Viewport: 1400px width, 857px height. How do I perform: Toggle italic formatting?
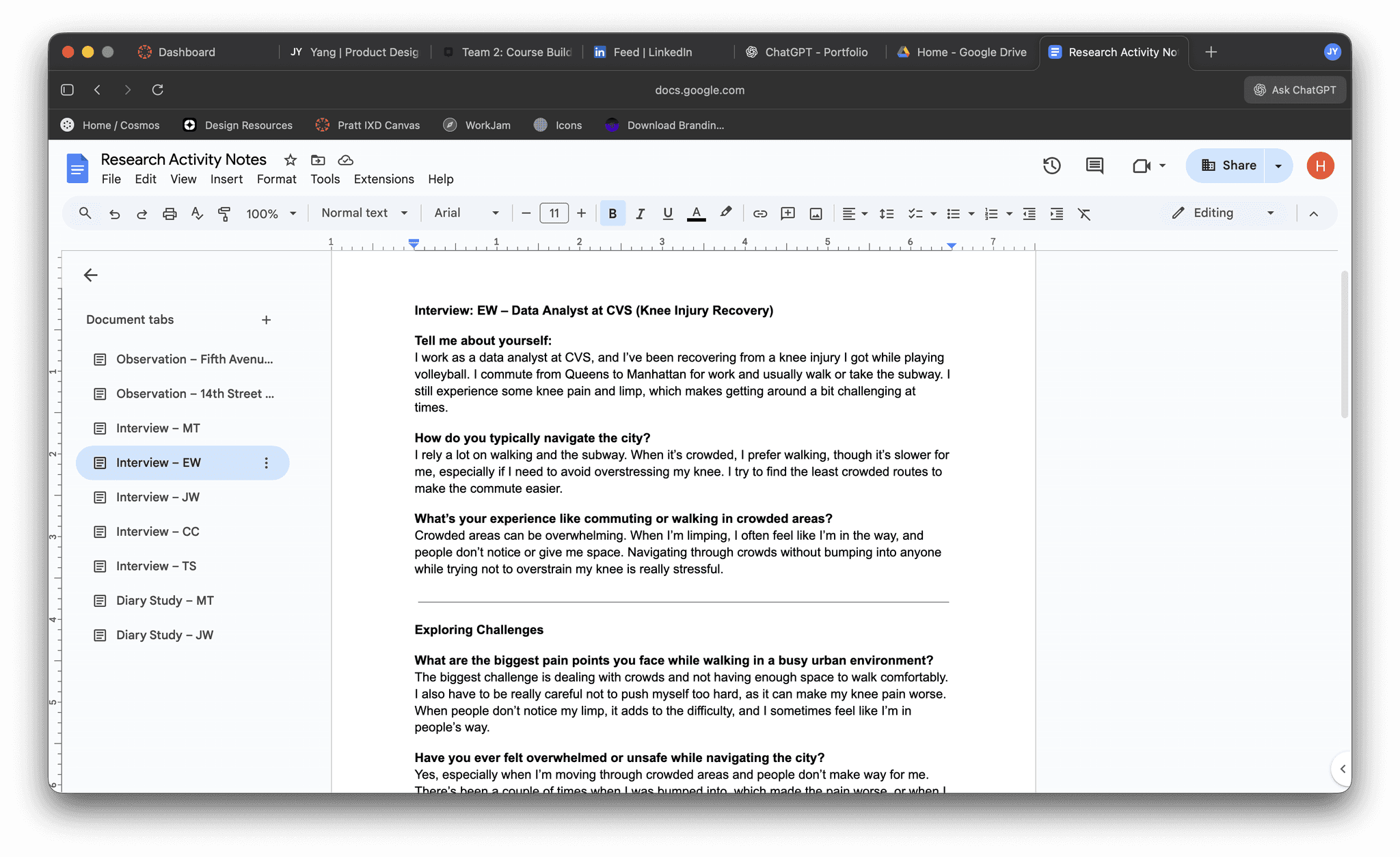(640, 213)
